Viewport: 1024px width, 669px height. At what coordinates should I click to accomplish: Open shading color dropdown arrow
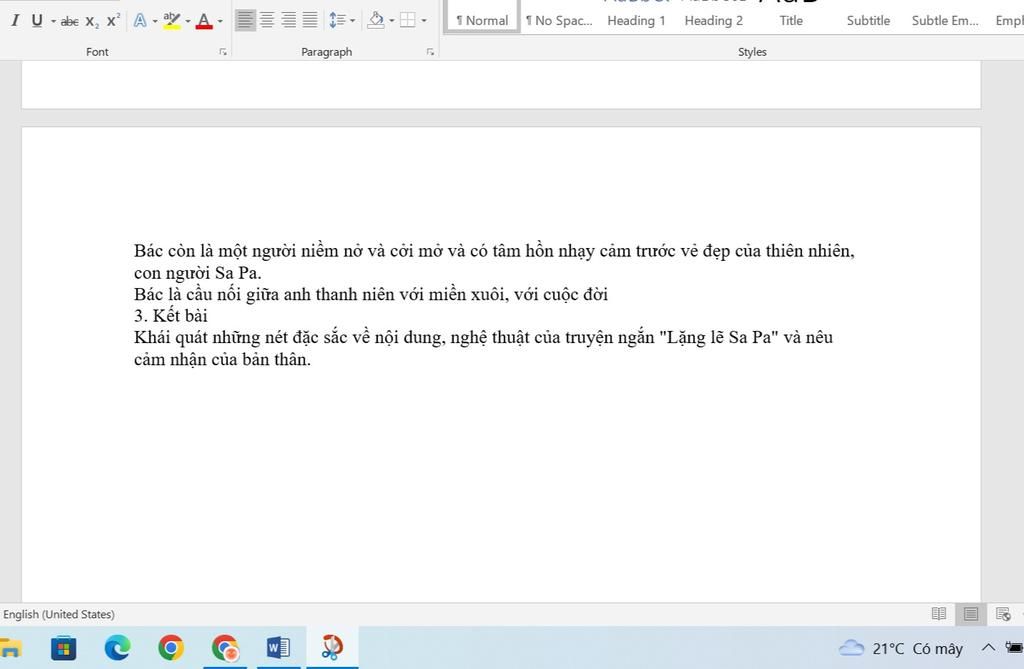click(392, 21)
